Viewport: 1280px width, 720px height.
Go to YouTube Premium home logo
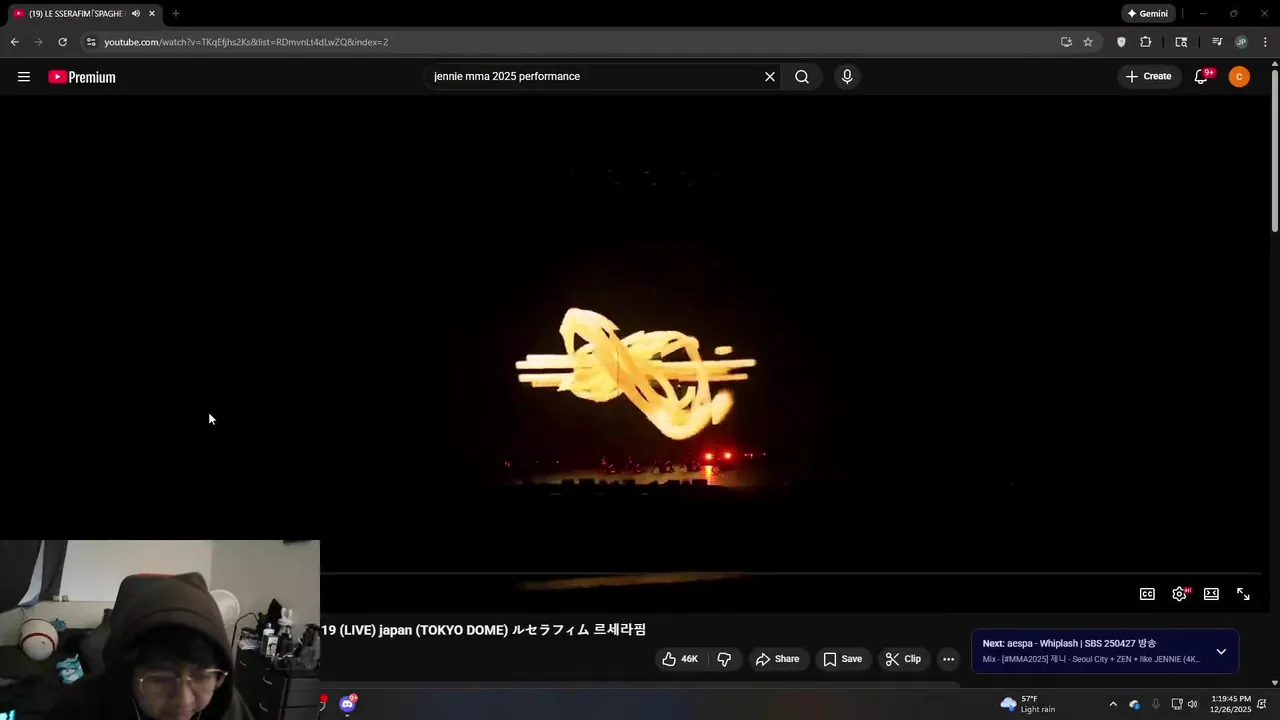coord(82,77)
